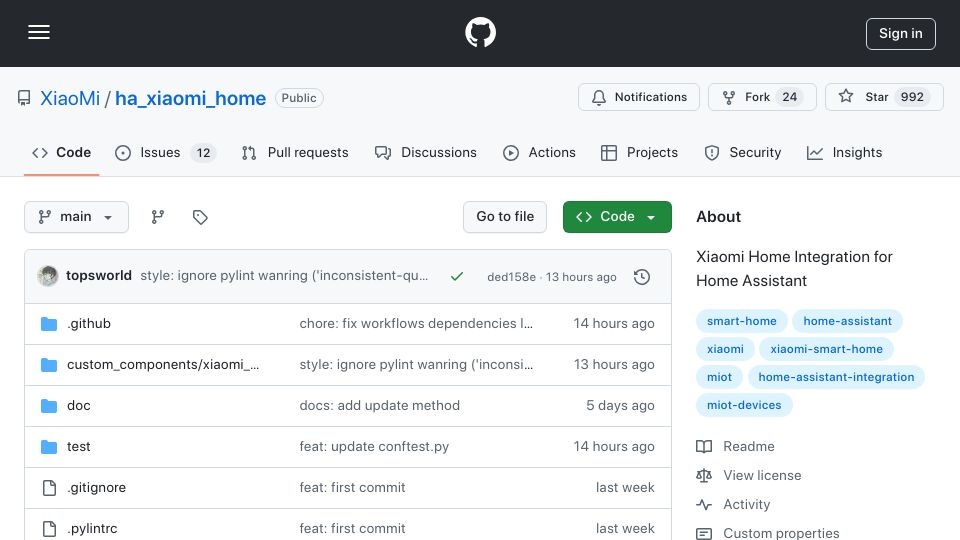Star the repository
960x540 pixels.
pos(884,97)
